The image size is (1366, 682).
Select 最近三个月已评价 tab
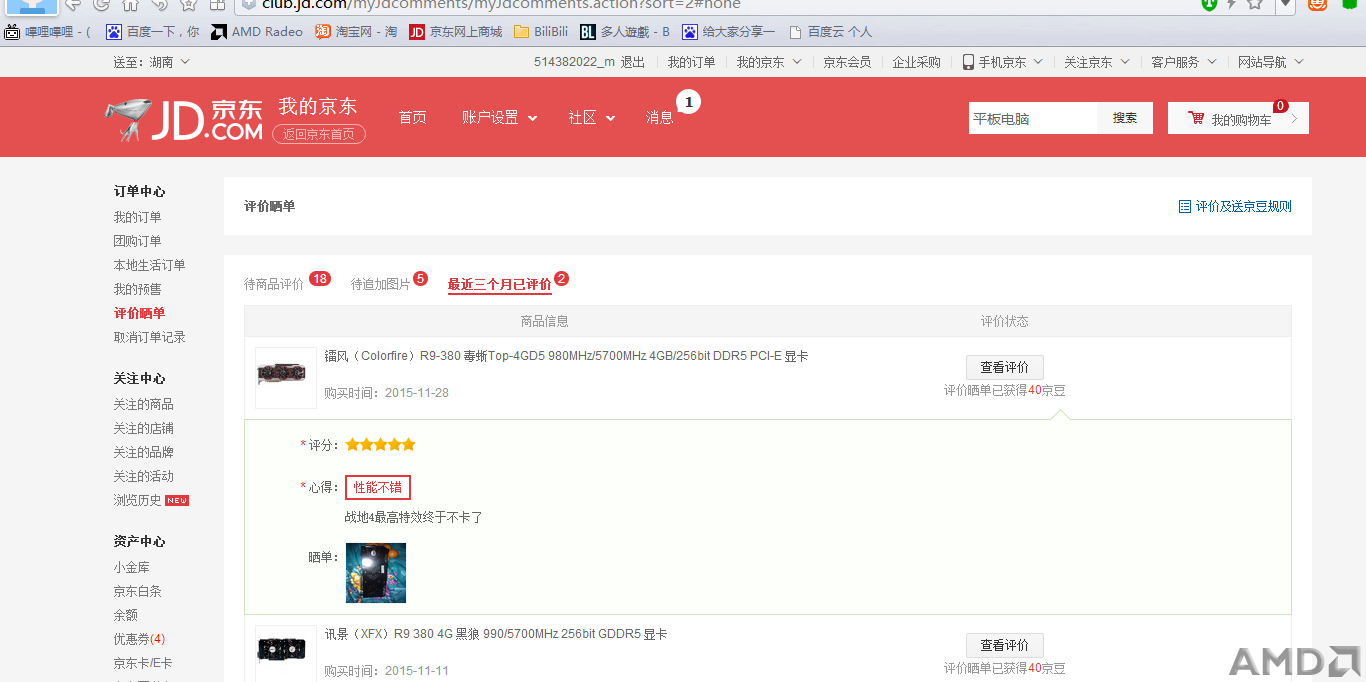point(499,284)
